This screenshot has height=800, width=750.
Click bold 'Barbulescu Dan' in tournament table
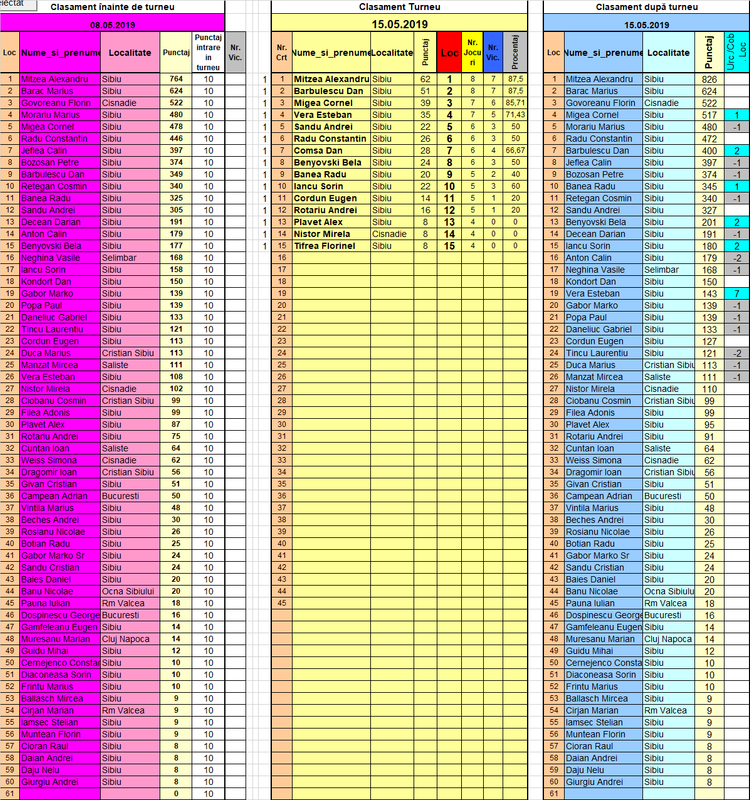pos(331,91)
